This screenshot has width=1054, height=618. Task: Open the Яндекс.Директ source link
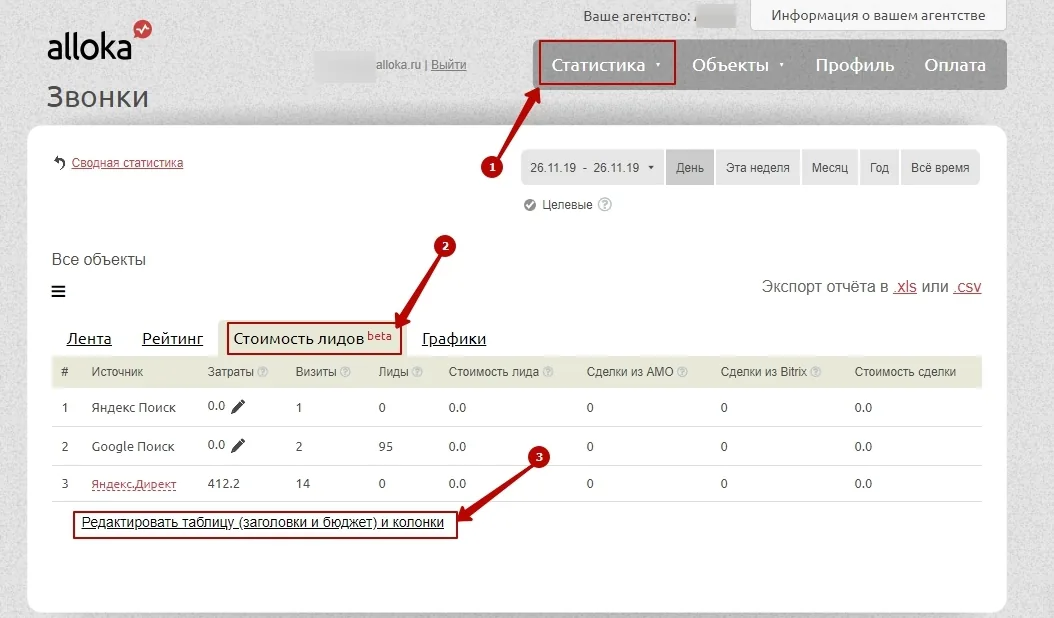point(134,484)
